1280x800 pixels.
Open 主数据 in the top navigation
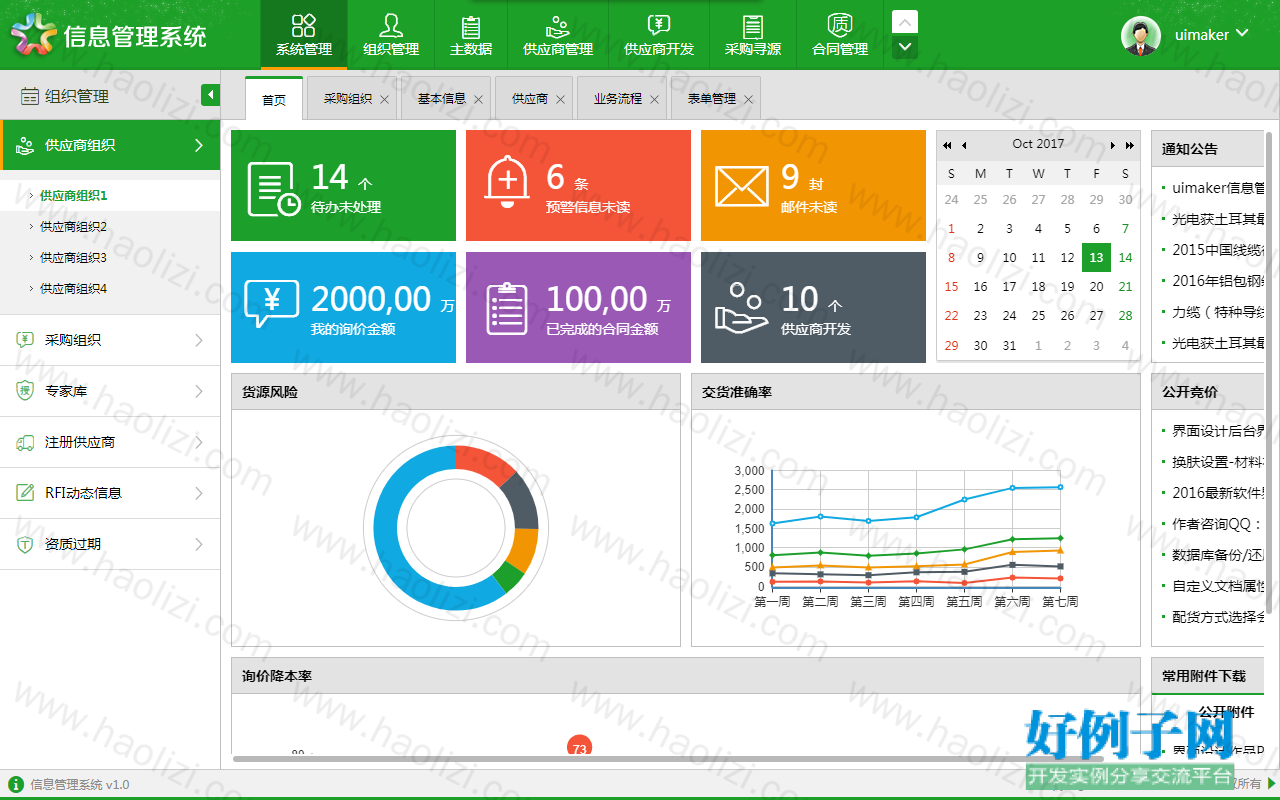[471, 34]
